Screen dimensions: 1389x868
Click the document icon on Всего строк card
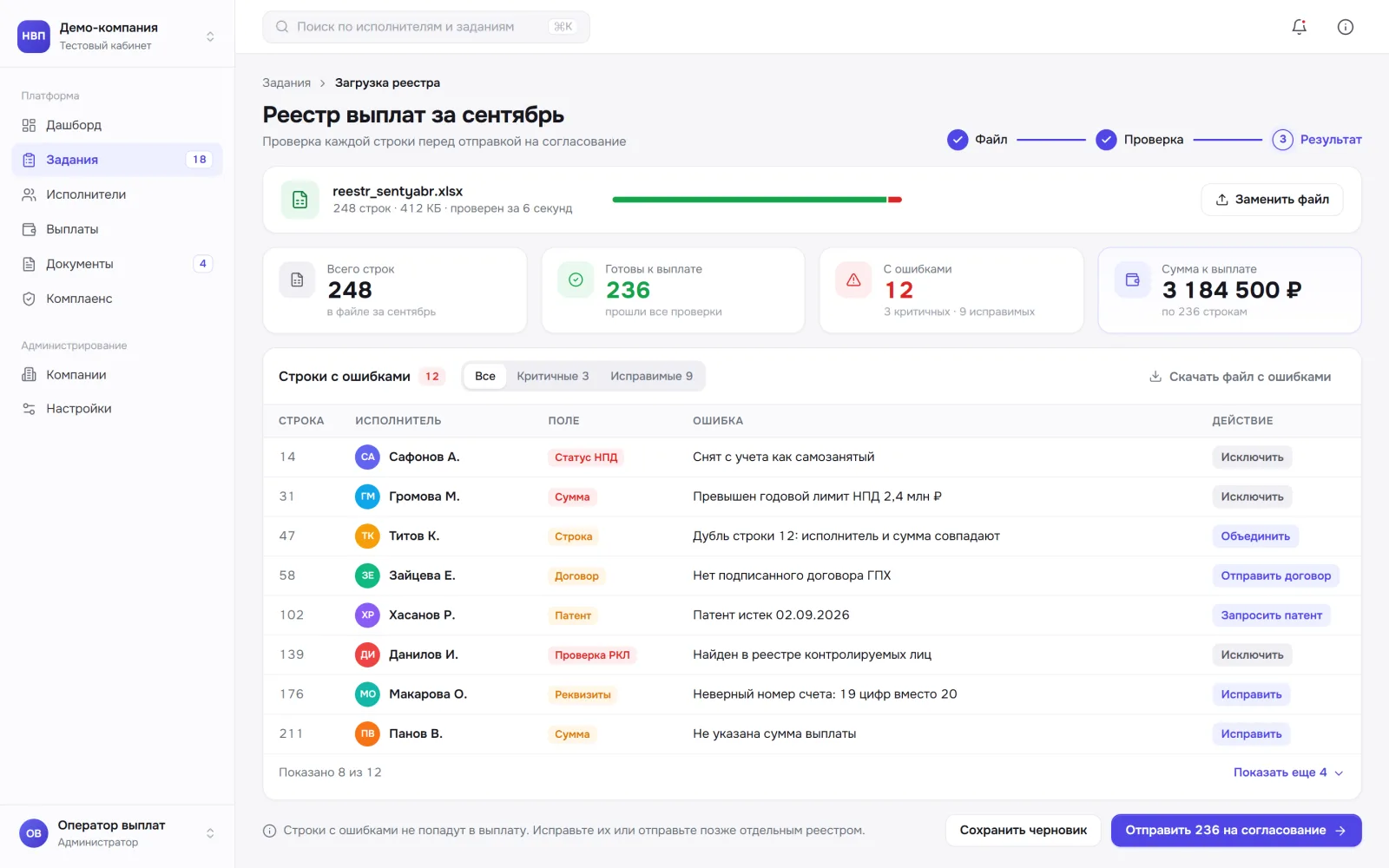pyautogui.click(x=297, y=279)
